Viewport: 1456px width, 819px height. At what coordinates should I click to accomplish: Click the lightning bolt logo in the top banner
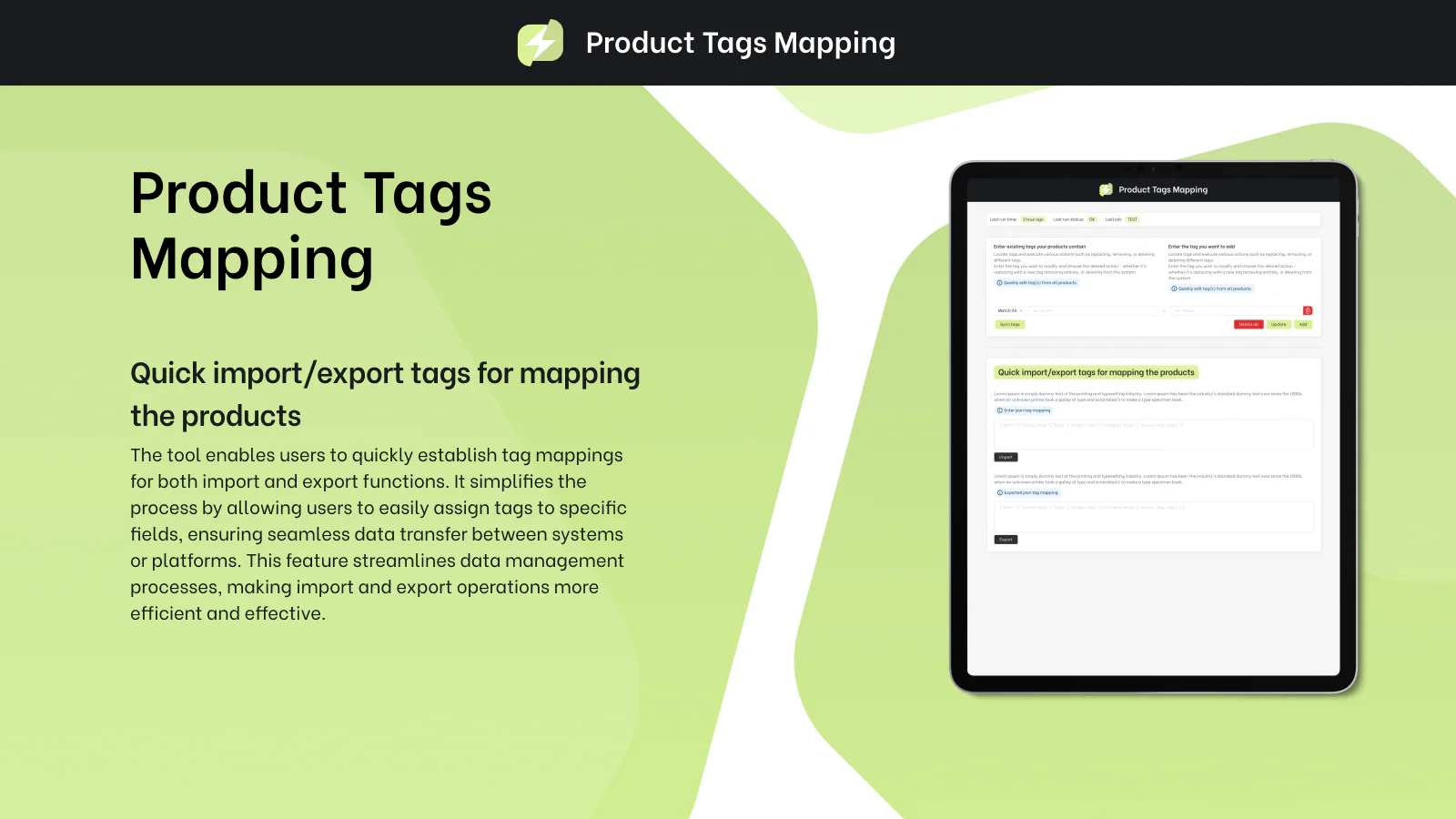pos(541,43)
